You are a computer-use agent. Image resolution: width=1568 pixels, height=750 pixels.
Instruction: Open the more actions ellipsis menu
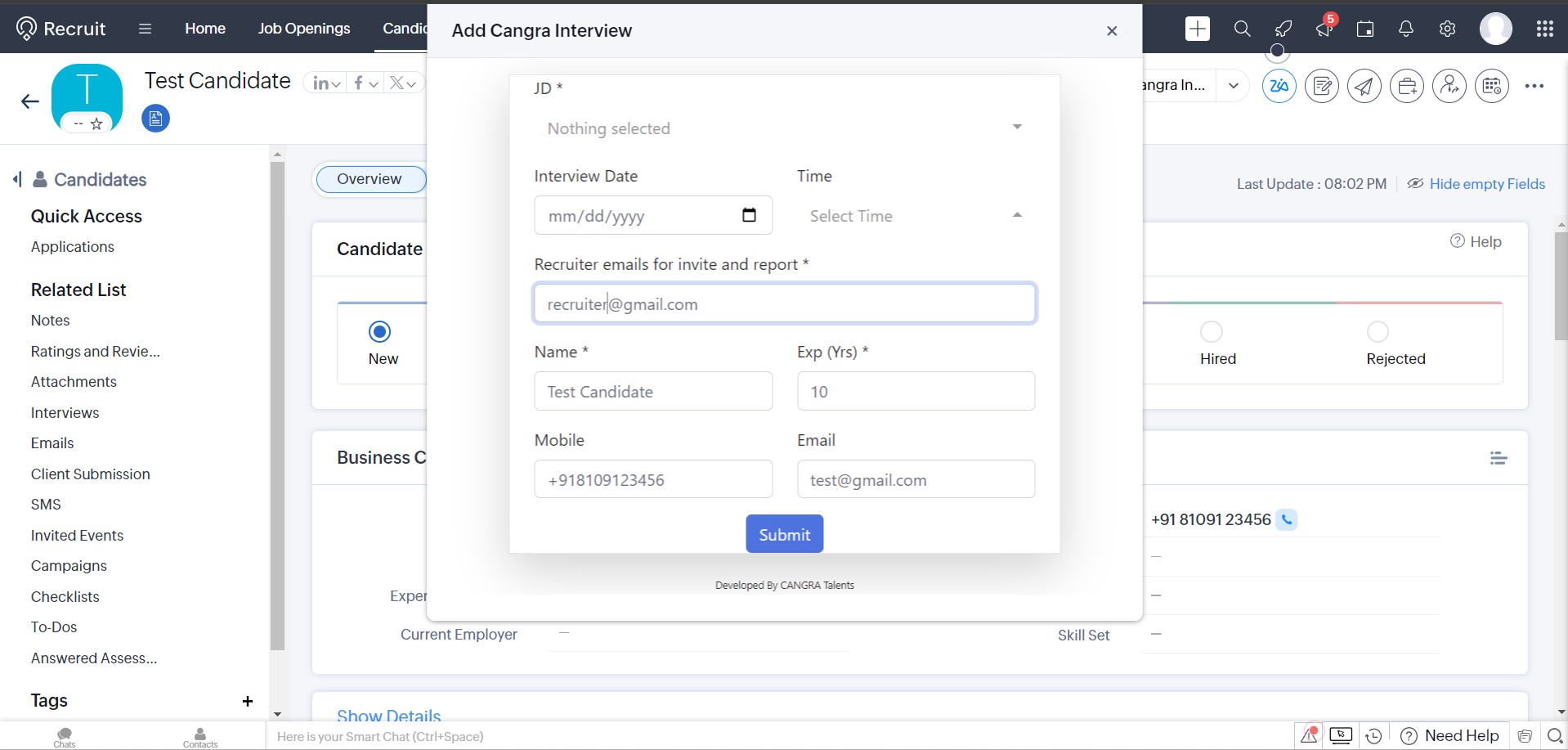coord(1534,86)
